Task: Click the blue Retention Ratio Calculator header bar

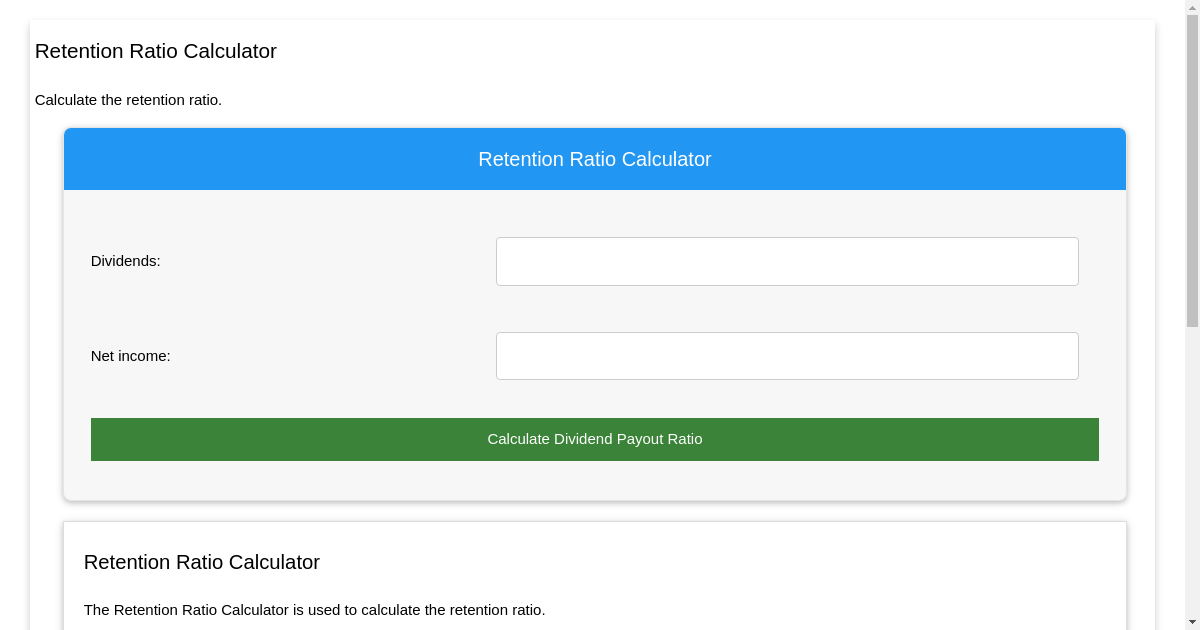Action: [595, 159]
